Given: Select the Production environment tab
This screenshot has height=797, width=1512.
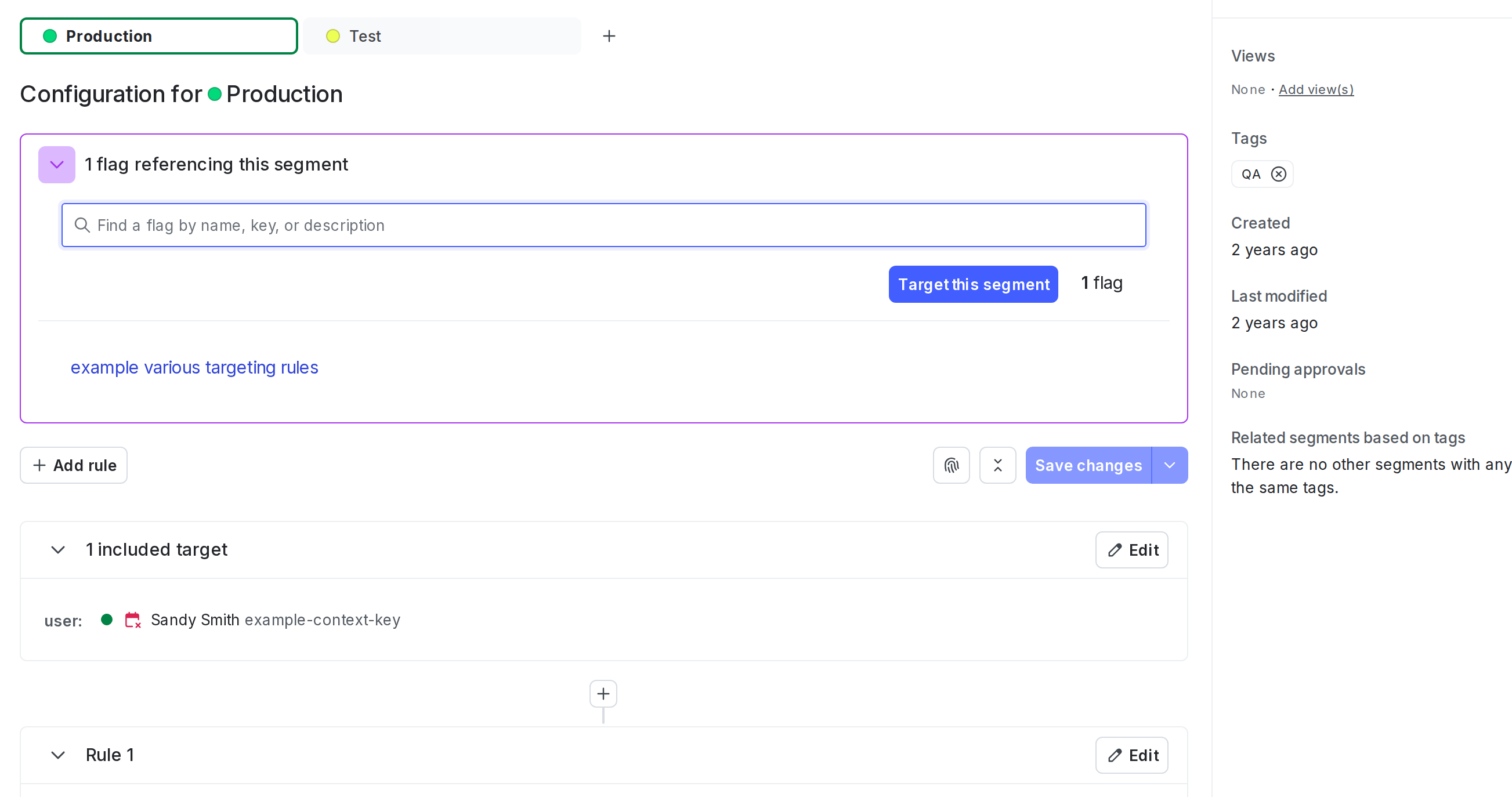Looking at the screenshot, I should click(x=158, y=36).
